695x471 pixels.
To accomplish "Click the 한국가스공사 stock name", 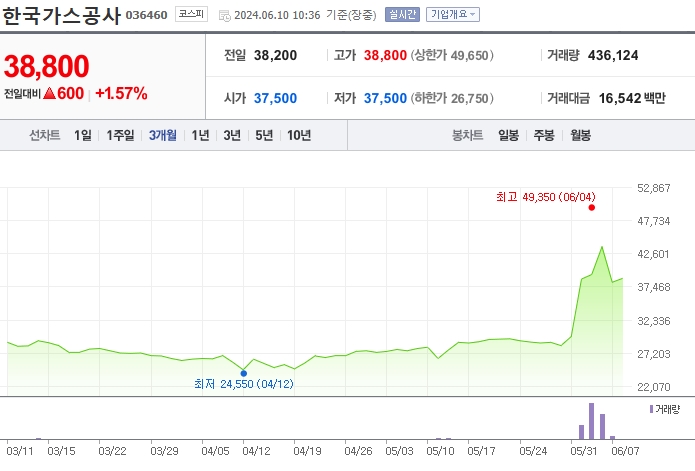I will pyautogui.click(x=61, y=16).
